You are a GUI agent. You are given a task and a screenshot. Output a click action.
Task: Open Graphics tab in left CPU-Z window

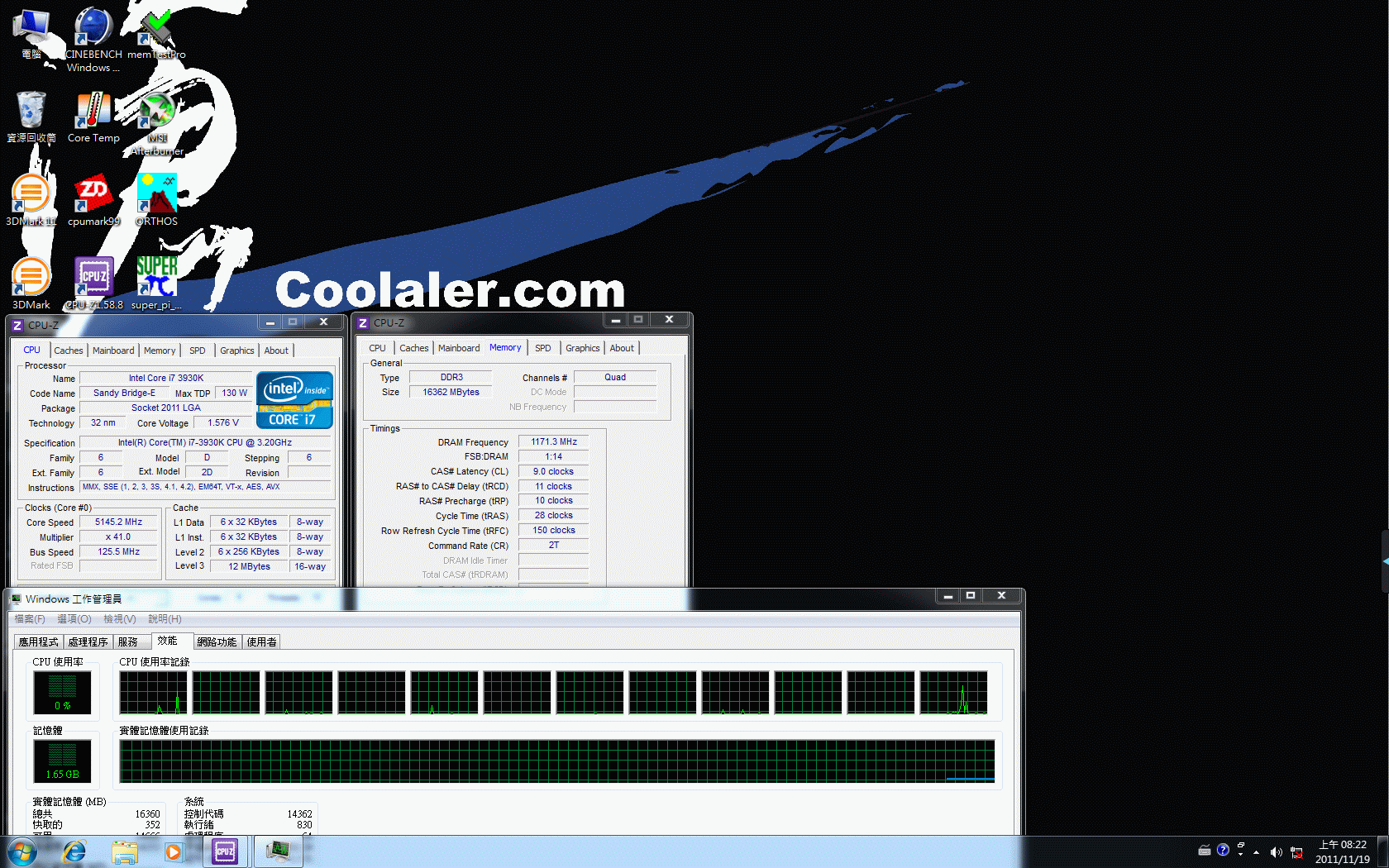tap(237, 351)
